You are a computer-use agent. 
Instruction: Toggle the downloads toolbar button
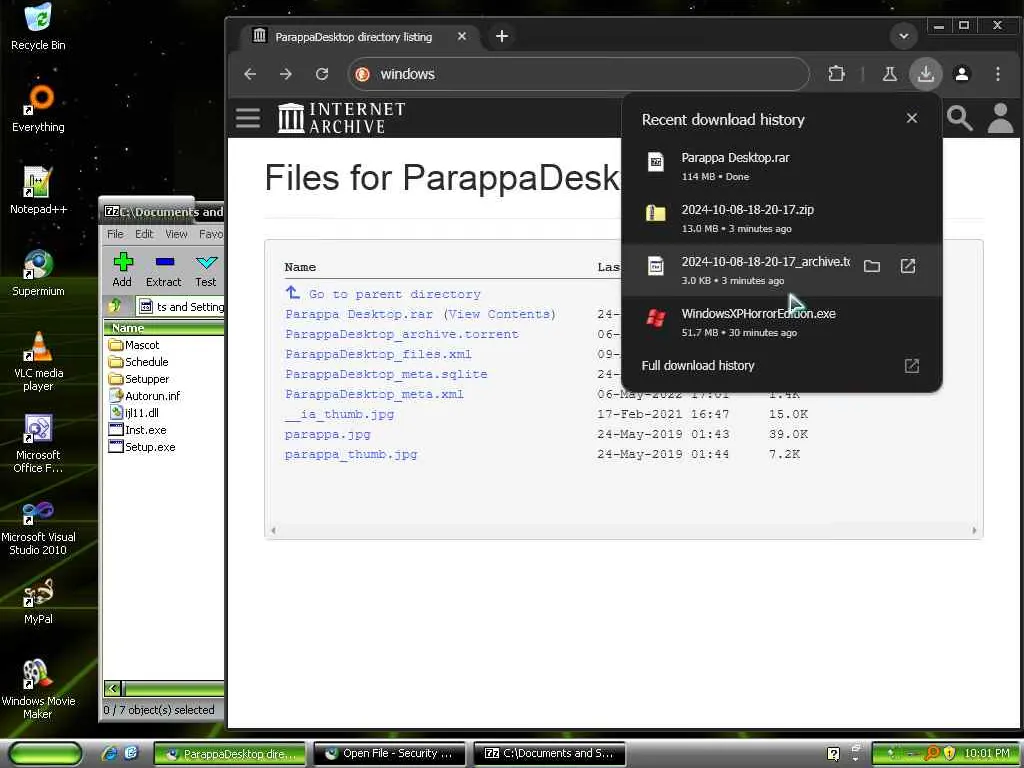(925, 74)
